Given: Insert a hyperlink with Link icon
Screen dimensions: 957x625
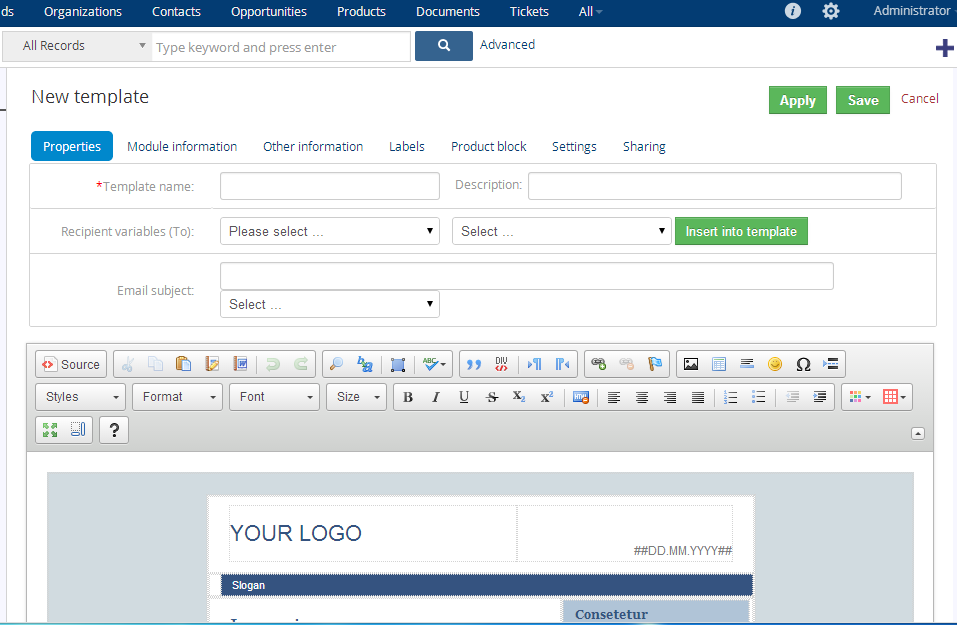Looking at the screenshot, I should [599, 364].
